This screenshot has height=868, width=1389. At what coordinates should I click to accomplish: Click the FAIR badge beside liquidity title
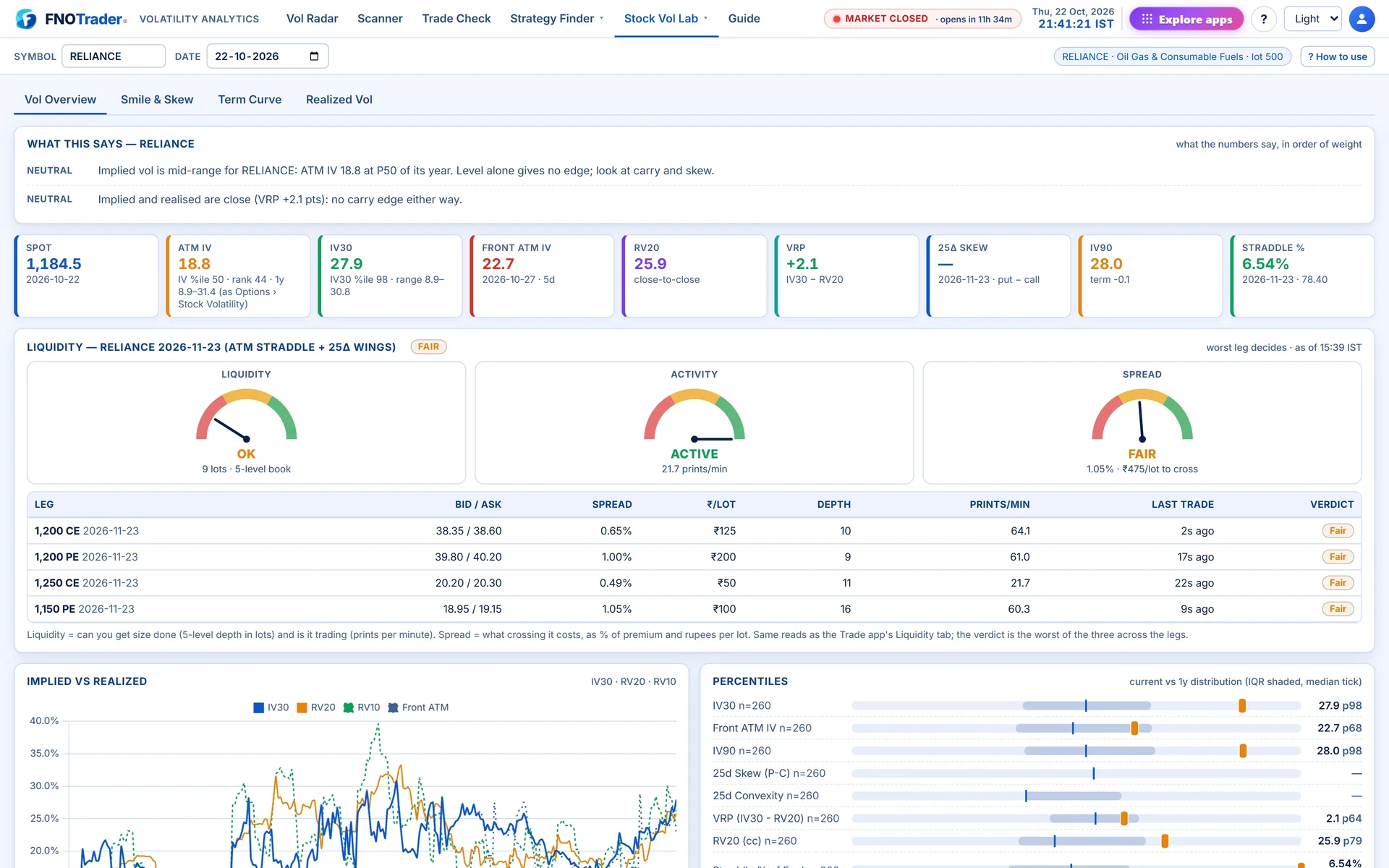428,347
